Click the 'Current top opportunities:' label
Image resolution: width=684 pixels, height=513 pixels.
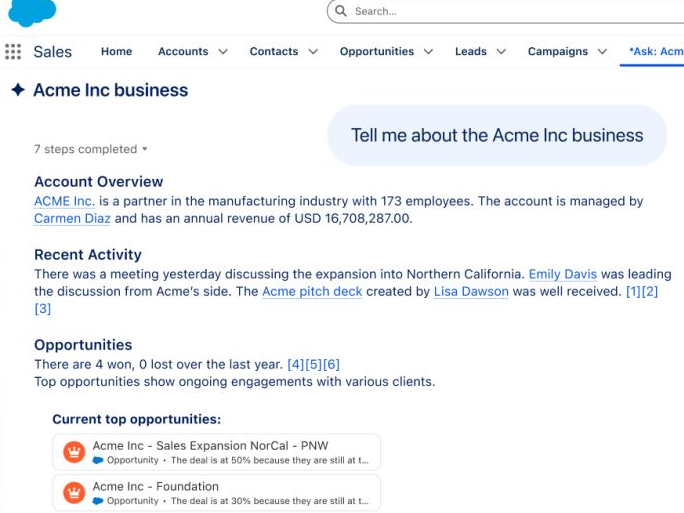(x=137, y=419)
